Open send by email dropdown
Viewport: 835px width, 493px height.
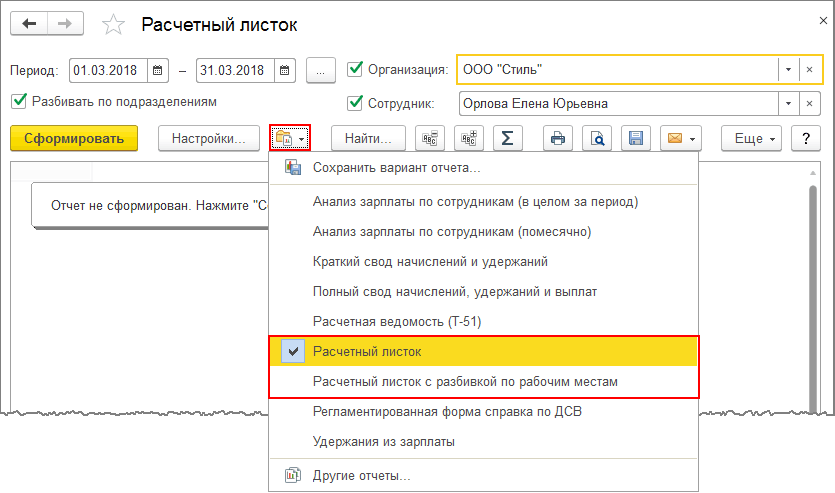(x=681, y=138)
